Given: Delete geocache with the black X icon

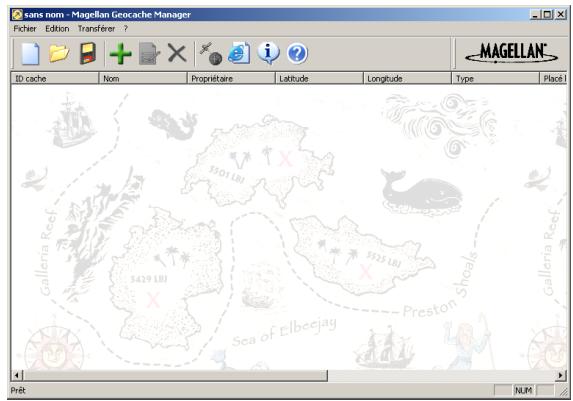Looking at the screenshot, I should (177, 53).
